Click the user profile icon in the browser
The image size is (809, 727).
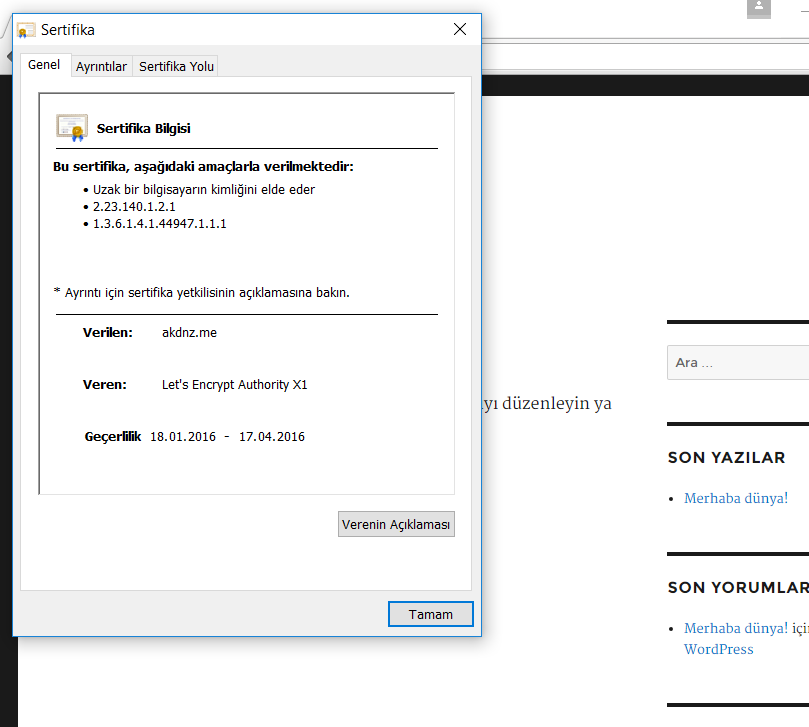click(758, 8)
